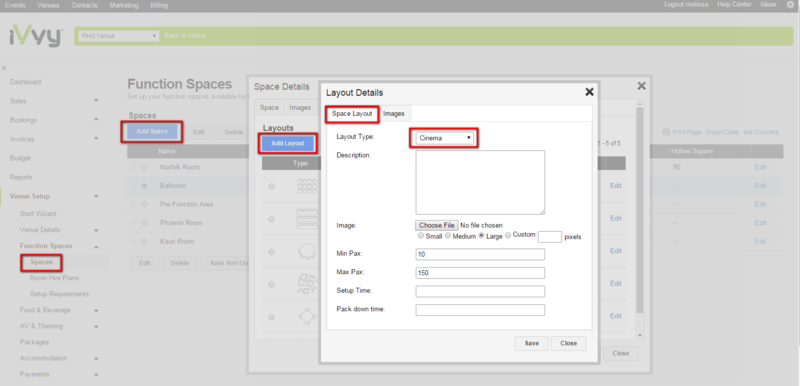800x386 pixels.
Task: Open the Marketing top menu
Action: (123, 5)
